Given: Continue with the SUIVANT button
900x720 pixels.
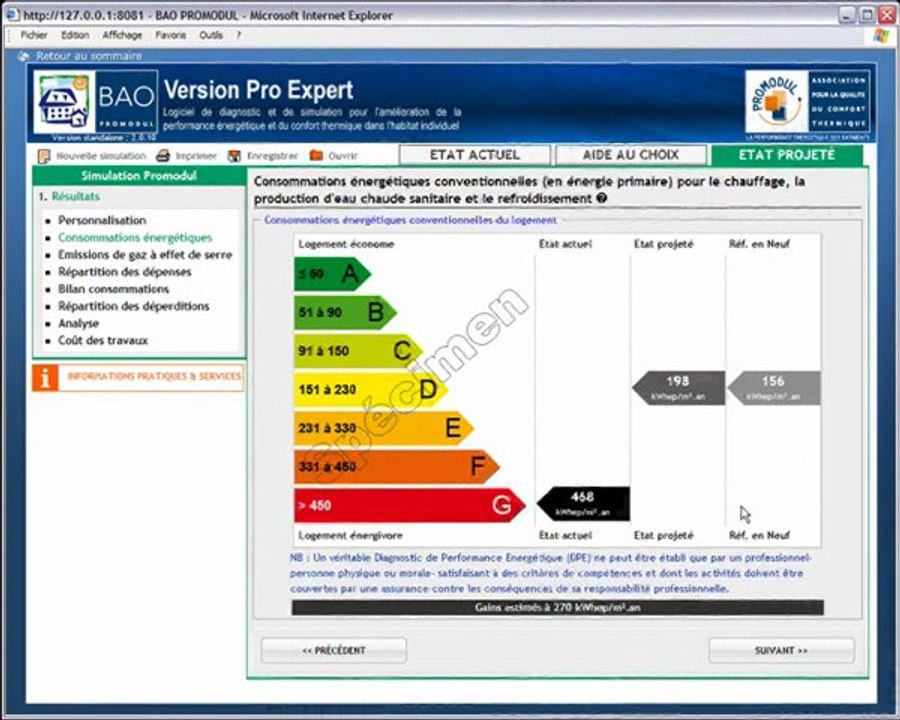Looking at the screenshot, I should pos(781,651).
